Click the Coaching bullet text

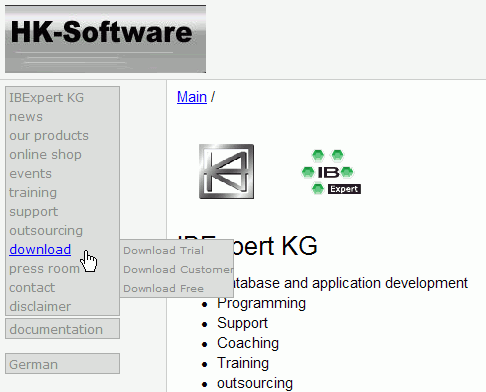pyautogui.click(x=248, y=343)
